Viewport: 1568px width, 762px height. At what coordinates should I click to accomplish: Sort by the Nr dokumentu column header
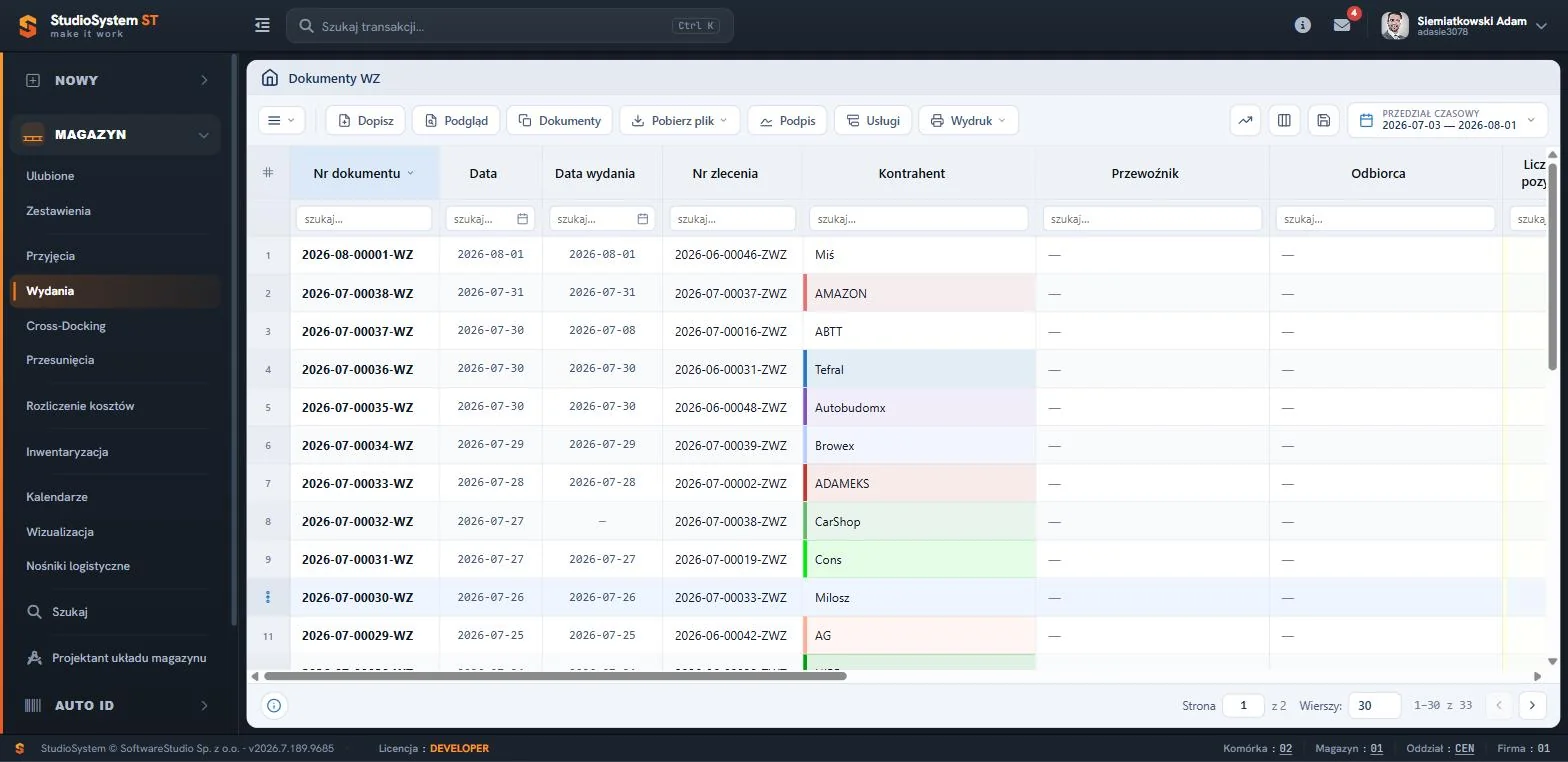click(x=364, y=173)
